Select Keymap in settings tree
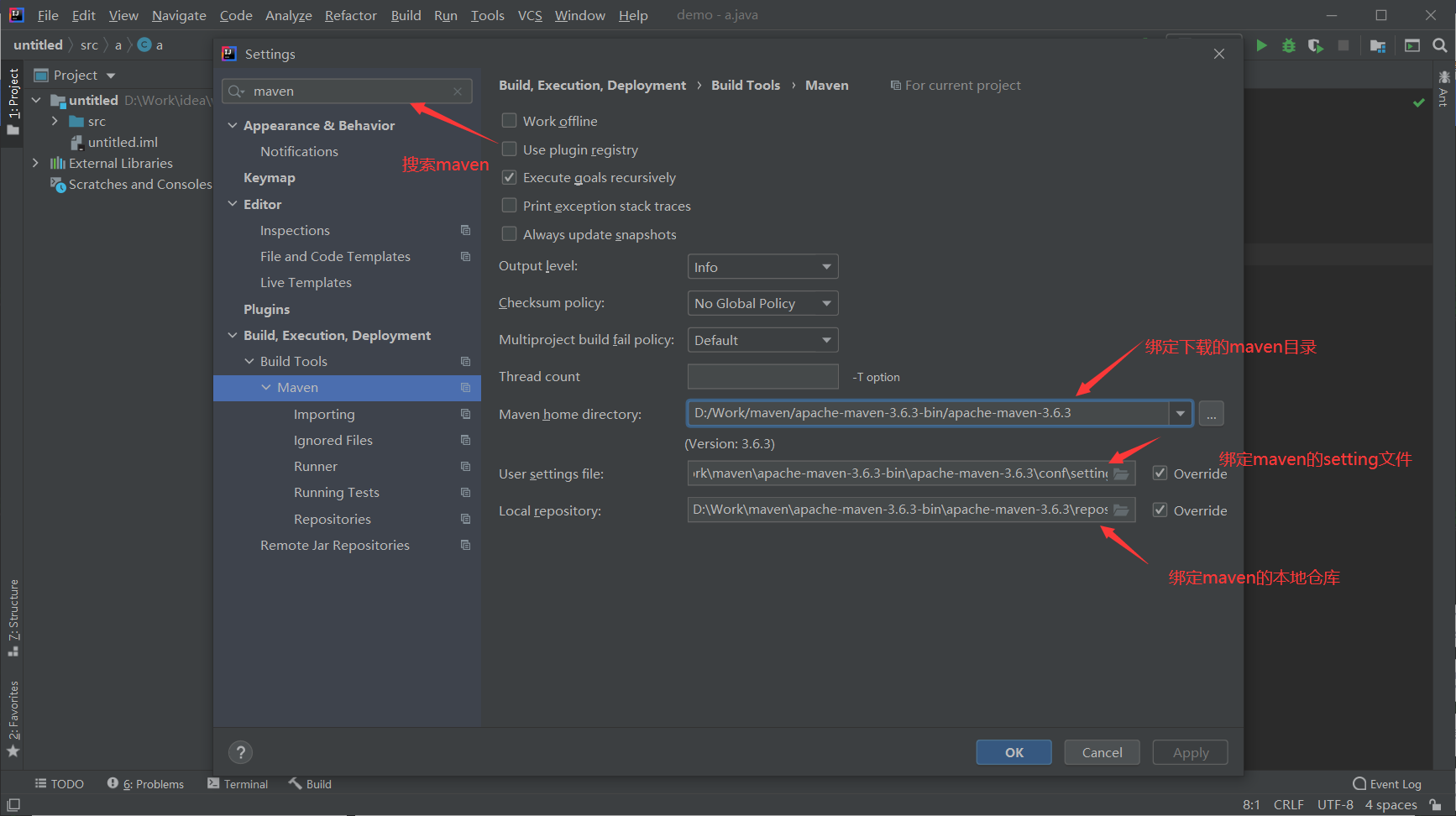 pos(270,178)
